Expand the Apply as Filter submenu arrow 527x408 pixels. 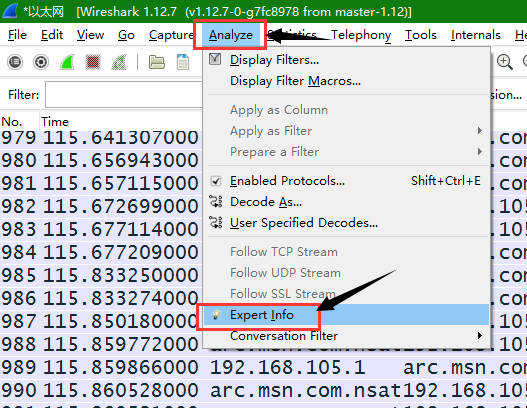click(x=480, y=130)
